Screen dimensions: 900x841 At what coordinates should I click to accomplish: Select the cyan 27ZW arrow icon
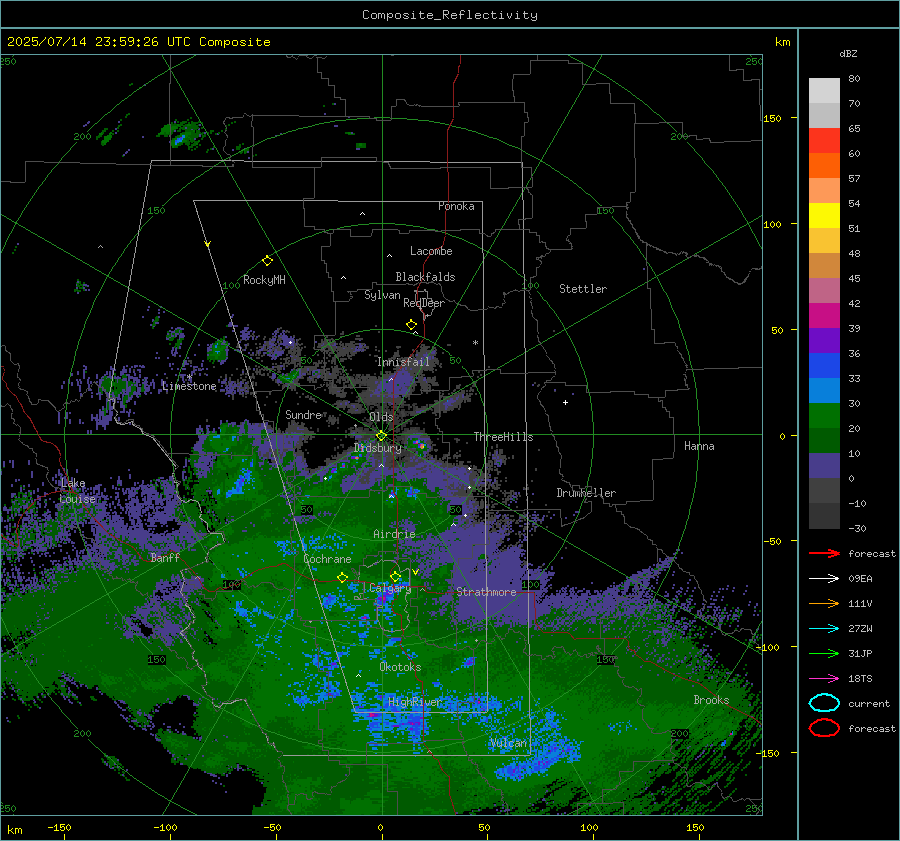point(824,629)
